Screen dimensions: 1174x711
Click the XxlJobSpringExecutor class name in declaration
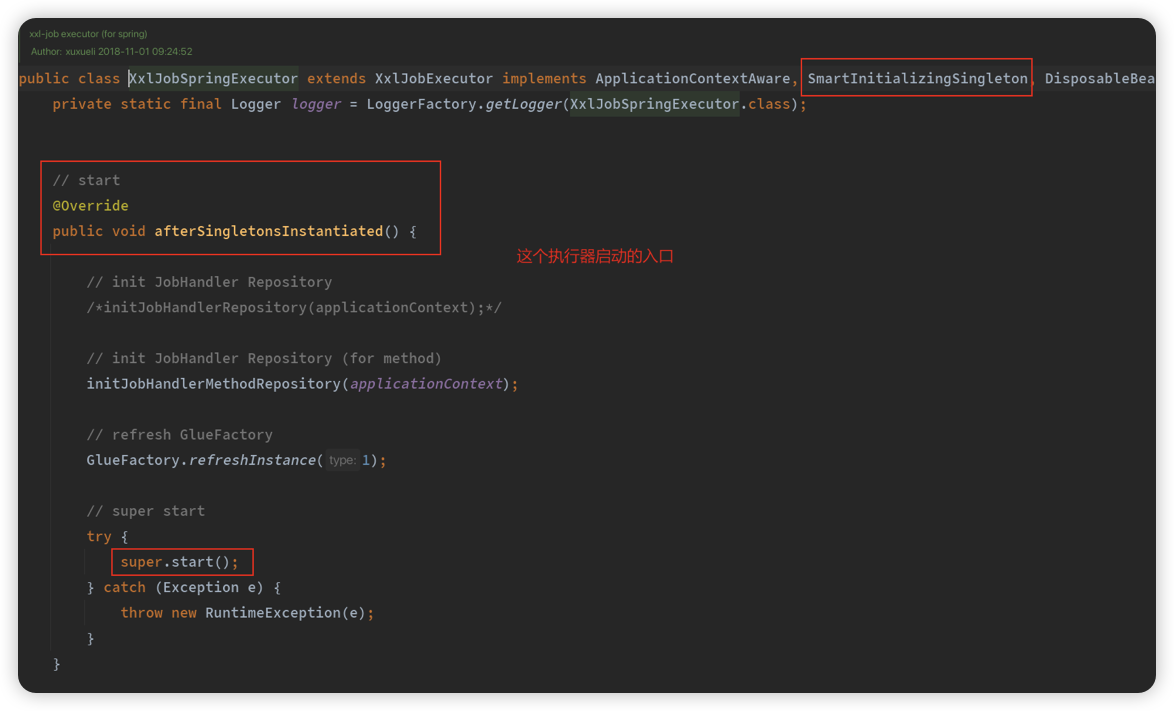[x=213, y=79]
